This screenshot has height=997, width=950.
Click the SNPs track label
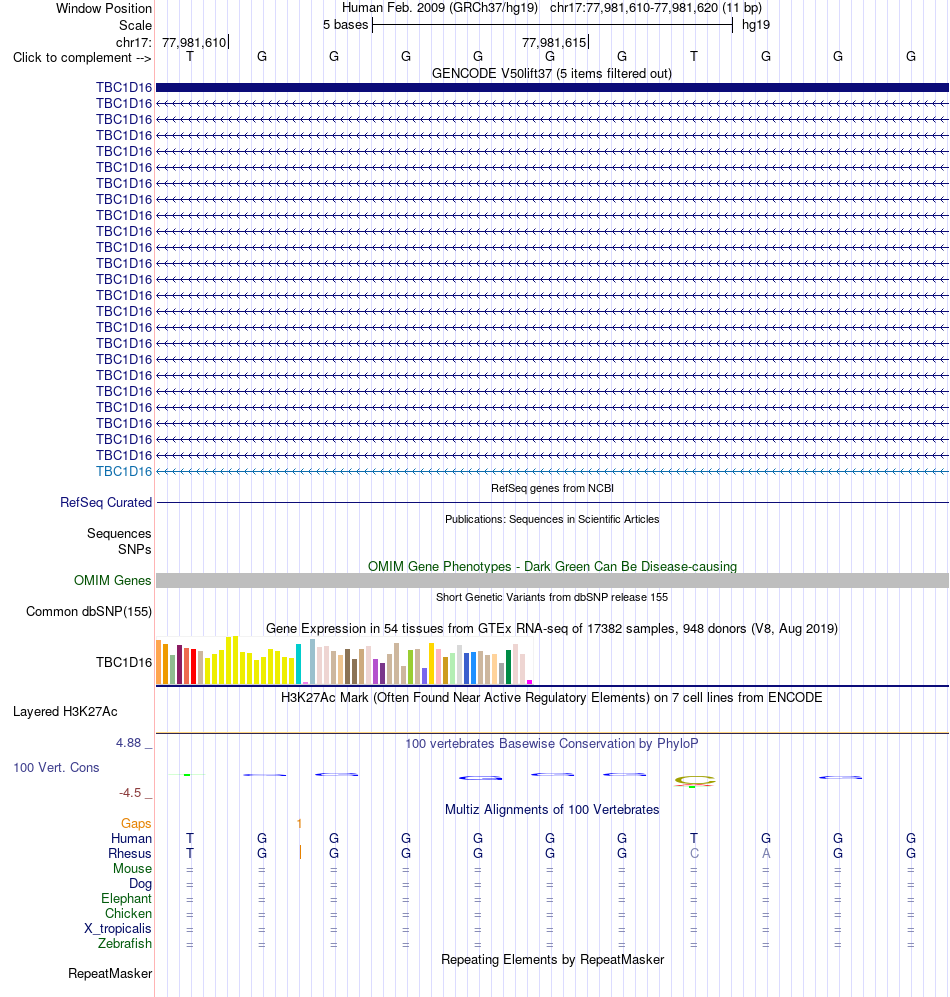click(x=134, y=549)
